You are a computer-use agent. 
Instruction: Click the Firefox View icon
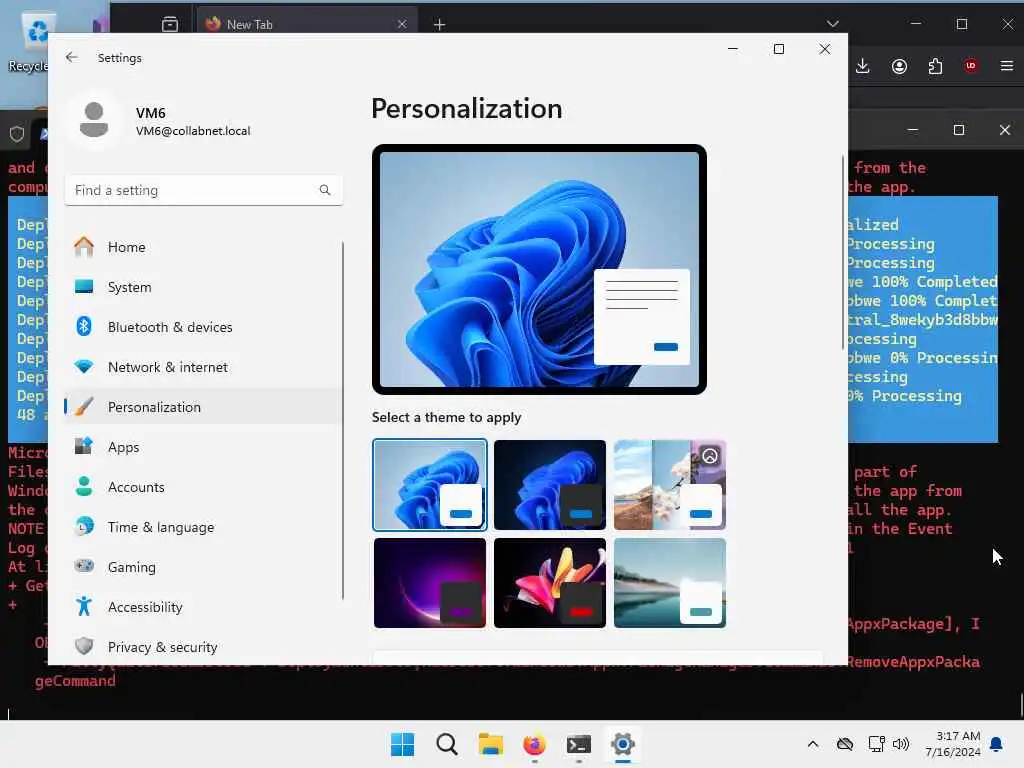click(x=170, y=24)
